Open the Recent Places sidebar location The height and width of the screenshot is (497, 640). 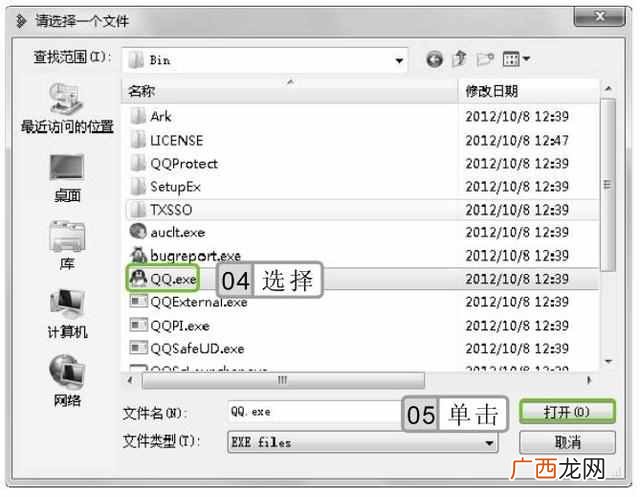click(x=67, y=108)
